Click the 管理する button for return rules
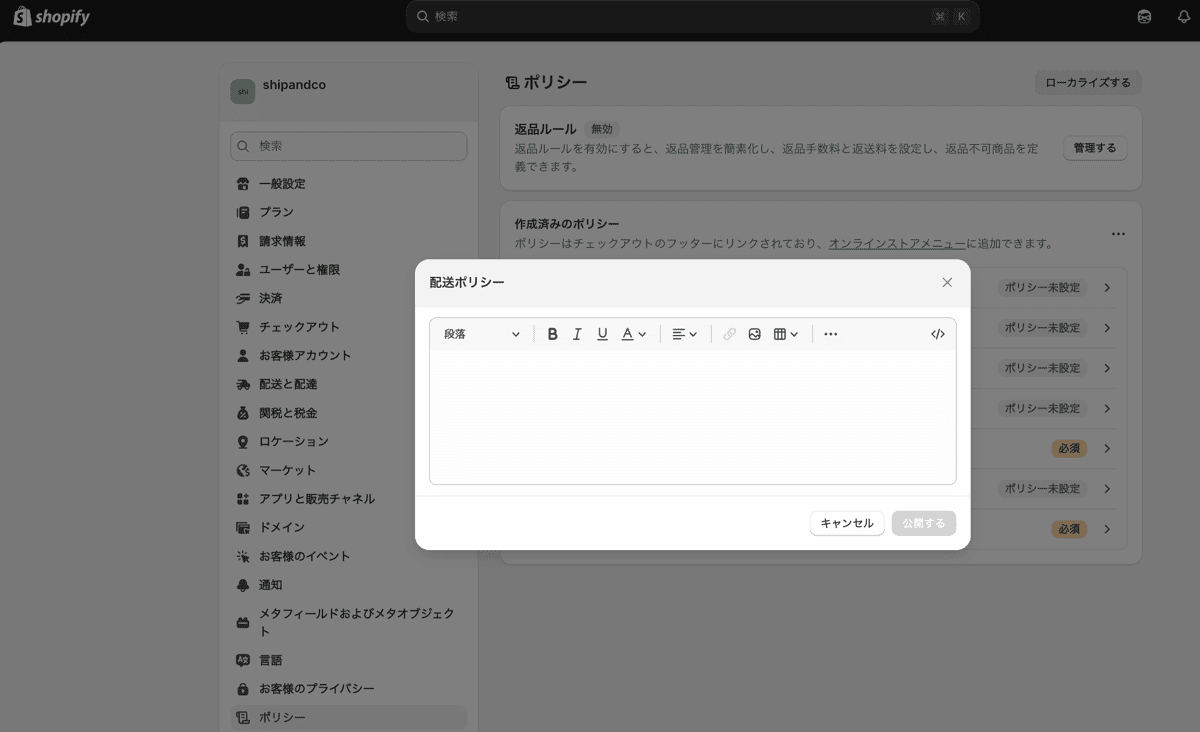The width and height of the screenshot is (1200, 732). coord(1094,147)
